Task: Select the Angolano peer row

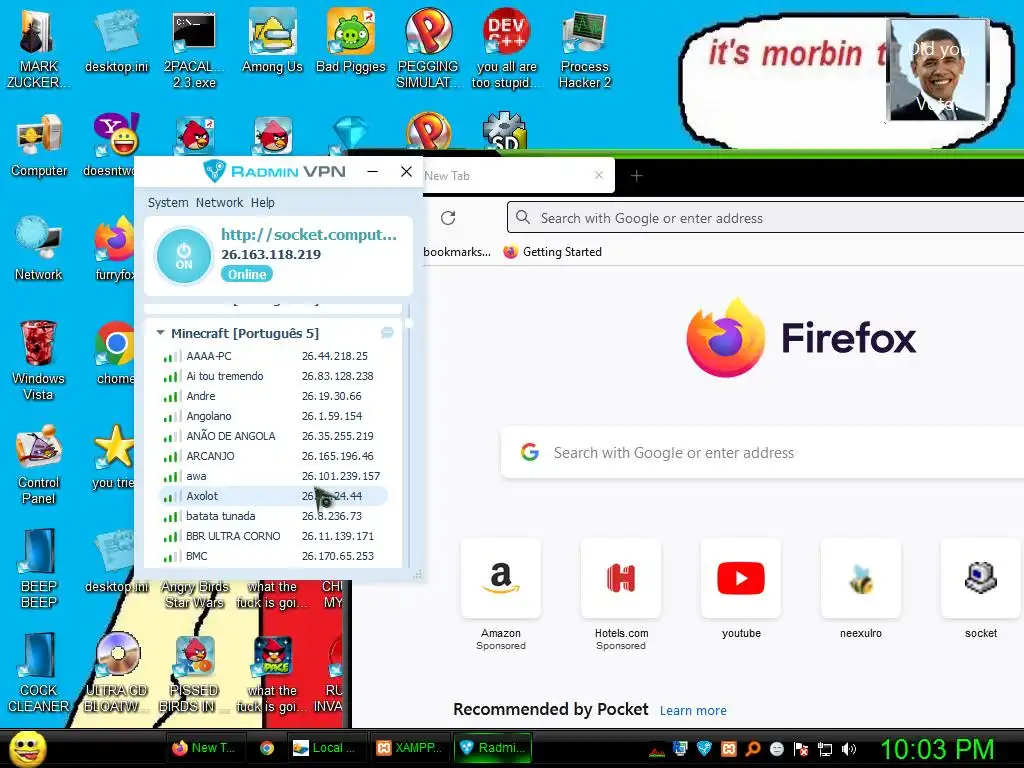Action: [273, 416]
